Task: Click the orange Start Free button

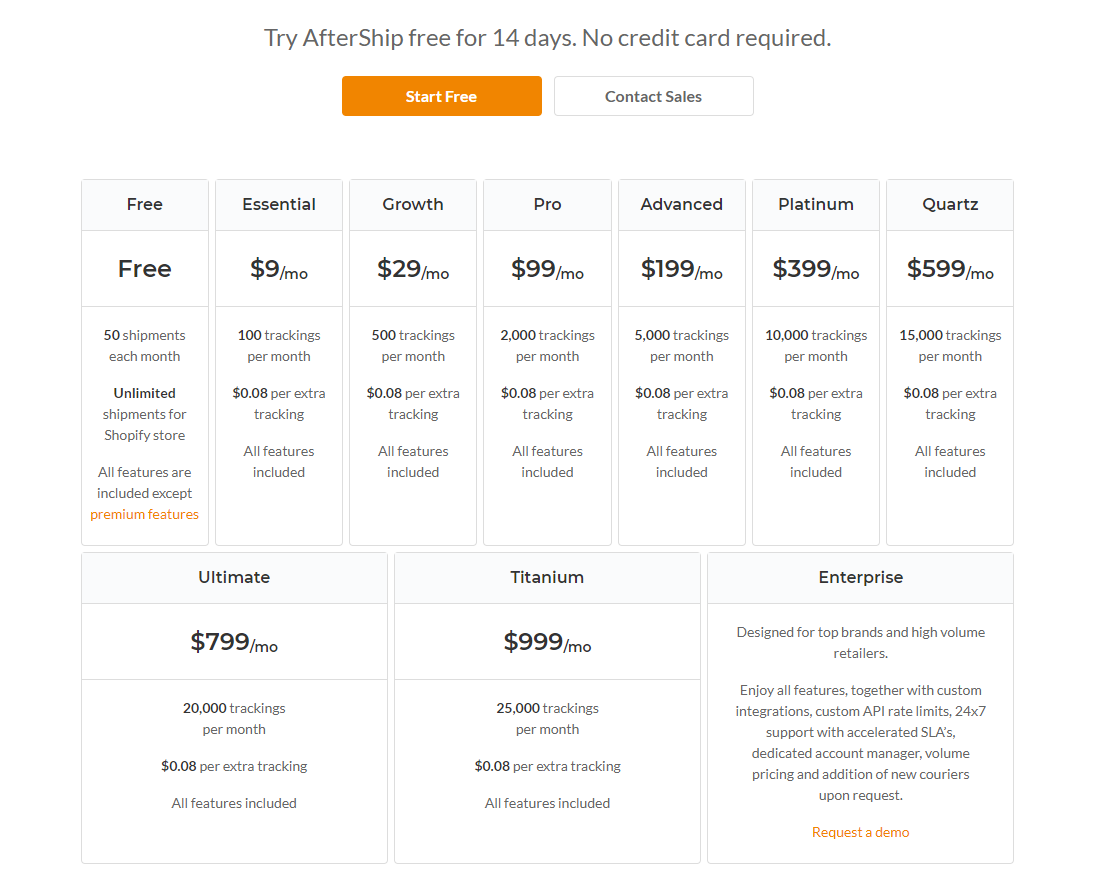Action: click(441, 96)
